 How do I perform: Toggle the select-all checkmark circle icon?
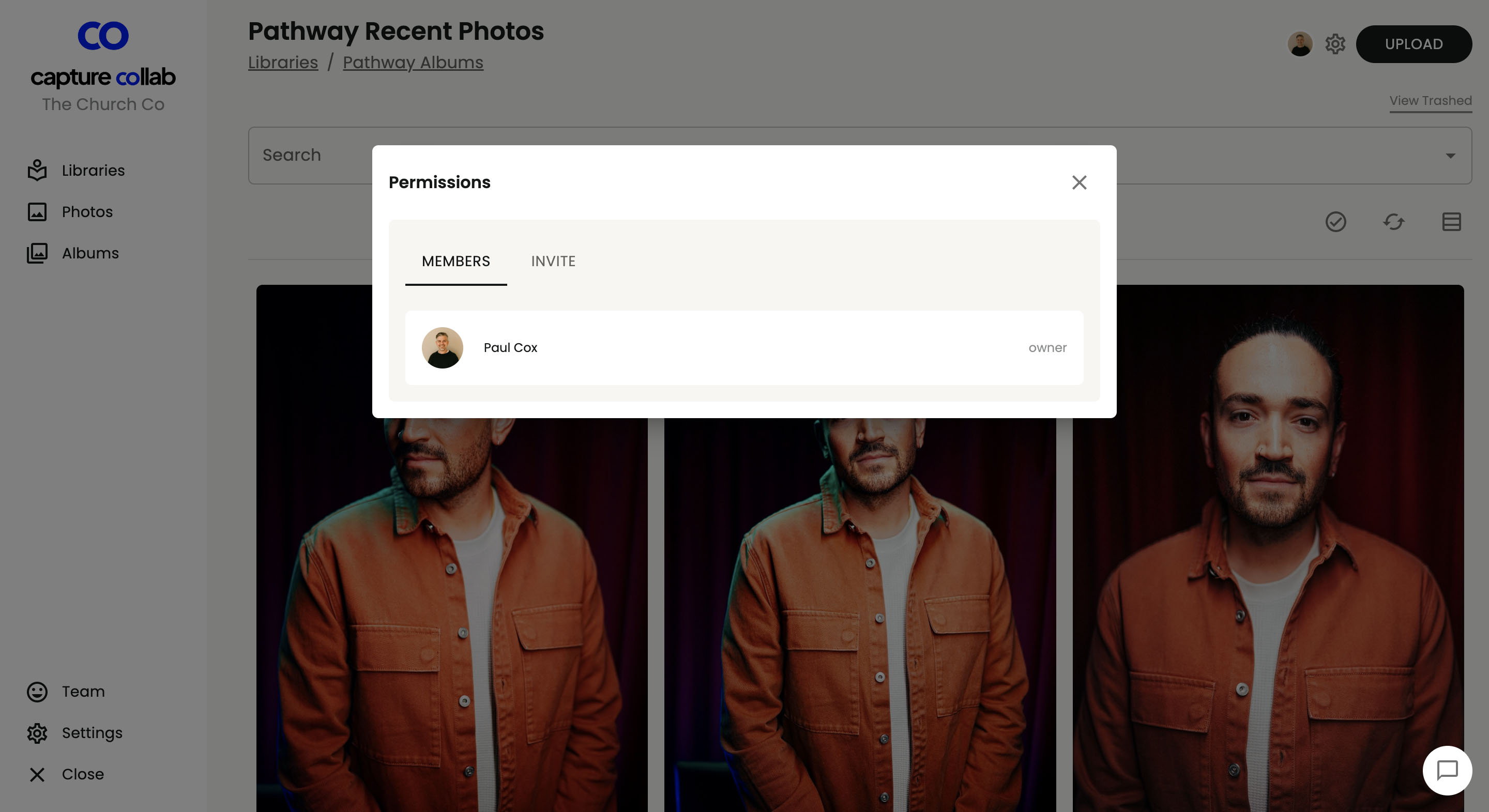pyautogui.click(x=1335, y=222)
